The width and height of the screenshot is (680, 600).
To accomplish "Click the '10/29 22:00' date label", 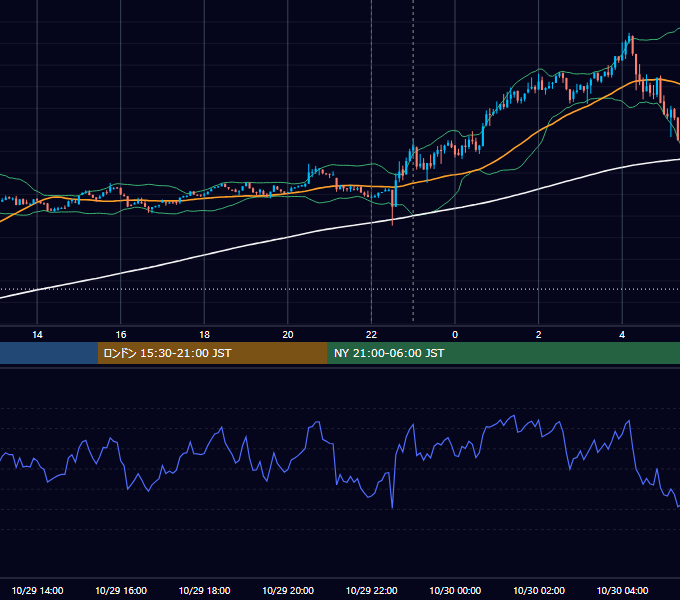I will (x=371, y=590).
